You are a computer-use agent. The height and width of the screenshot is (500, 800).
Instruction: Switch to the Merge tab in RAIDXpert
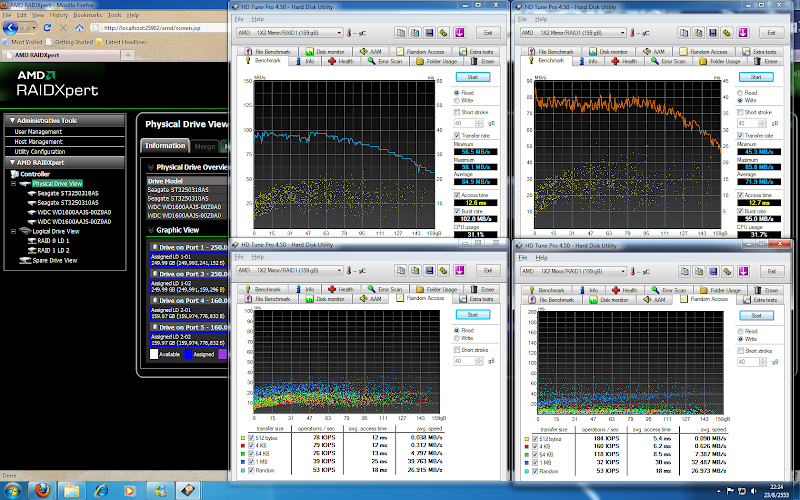[207, 146]
